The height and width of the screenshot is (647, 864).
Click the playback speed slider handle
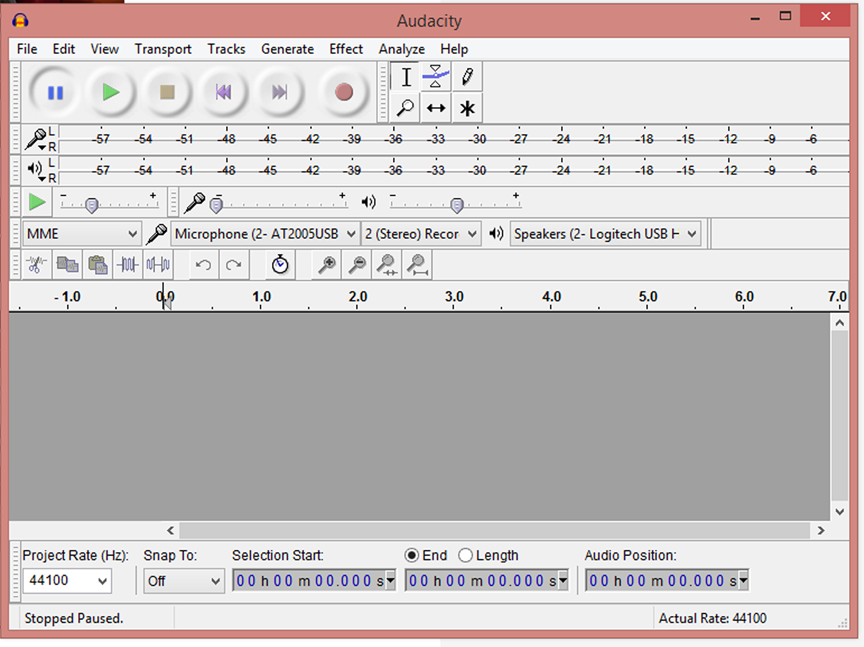click(92, 206)
